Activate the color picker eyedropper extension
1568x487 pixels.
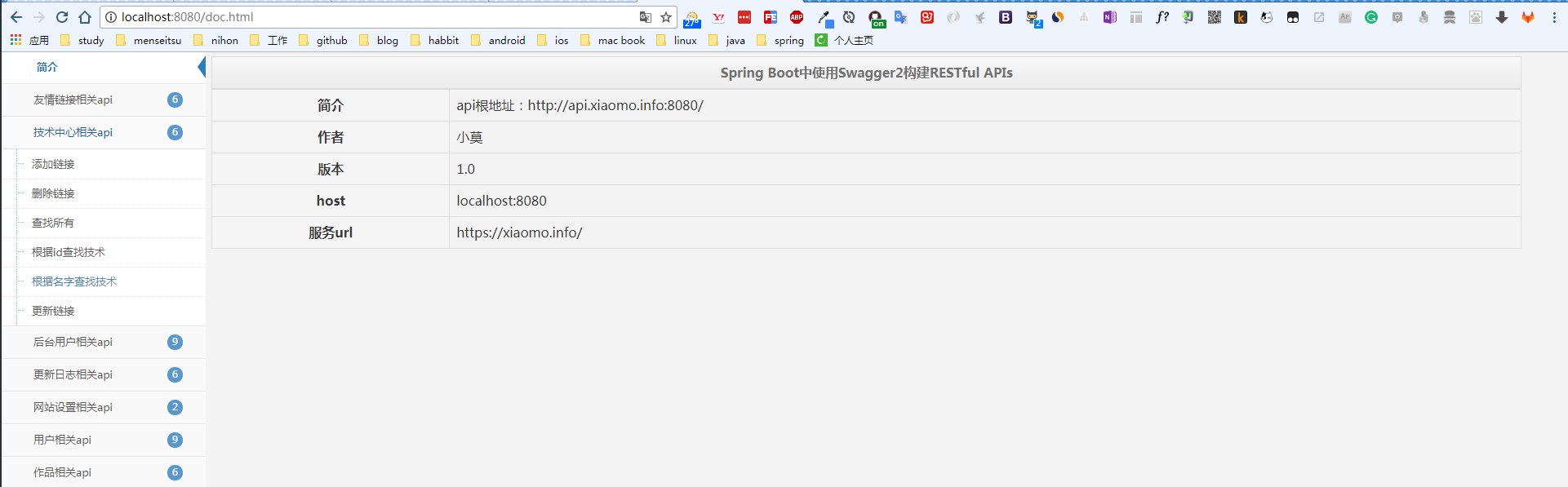pos(824,17)
